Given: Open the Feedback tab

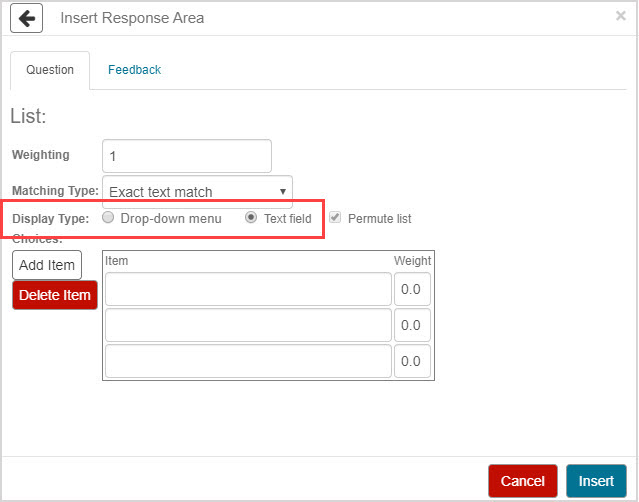Looking at the screenshot, I should click(x=134, y=70).
